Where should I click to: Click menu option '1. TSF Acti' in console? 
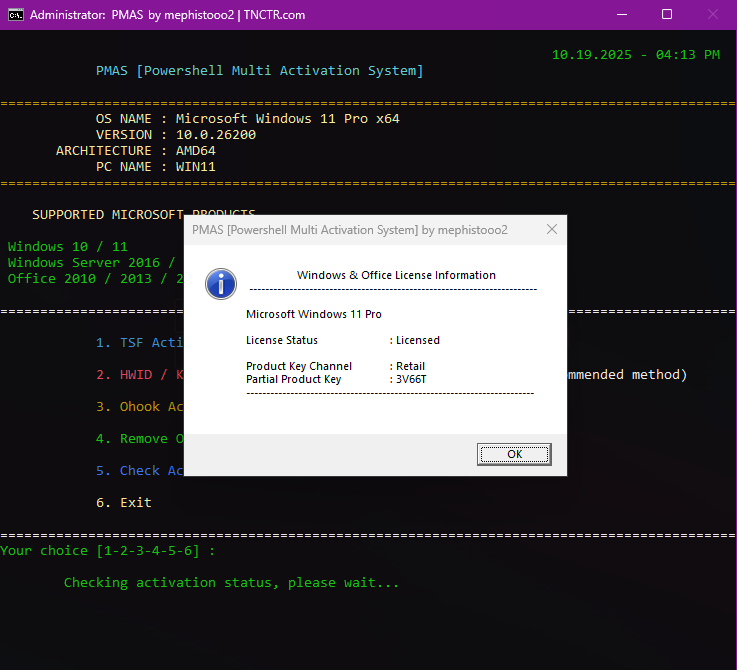140,343
